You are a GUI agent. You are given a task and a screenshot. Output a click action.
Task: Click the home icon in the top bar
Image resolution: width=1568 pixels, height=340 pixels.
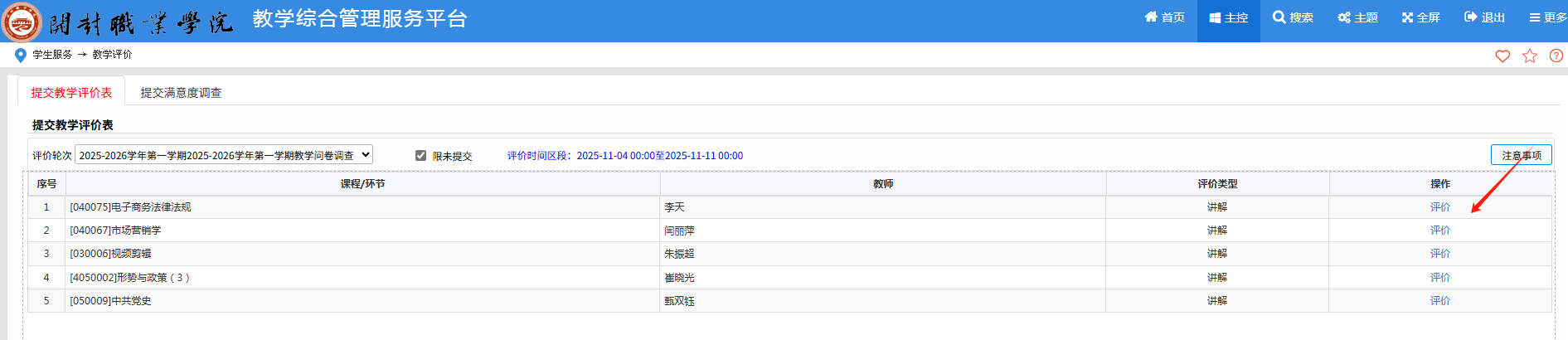tap(1151, 17)
